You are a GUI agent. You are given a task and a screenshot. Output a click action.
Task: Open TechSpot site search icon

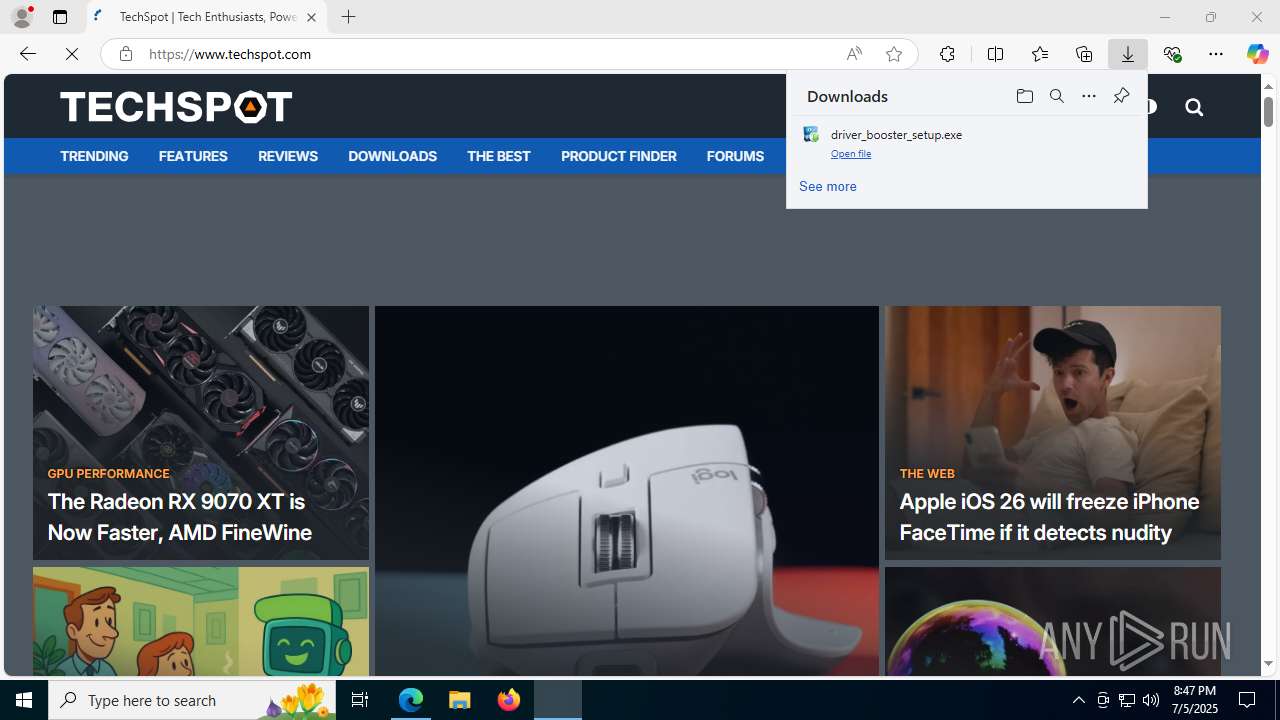[x=1194, y=107]
